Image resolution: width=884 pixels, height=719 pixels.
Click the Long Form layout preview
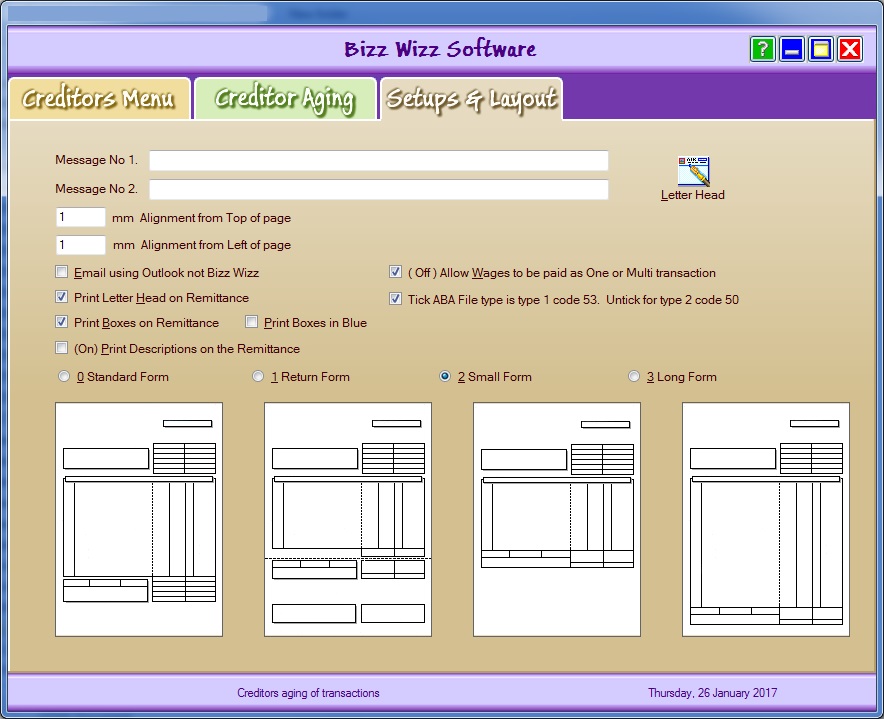coord(766,519)
